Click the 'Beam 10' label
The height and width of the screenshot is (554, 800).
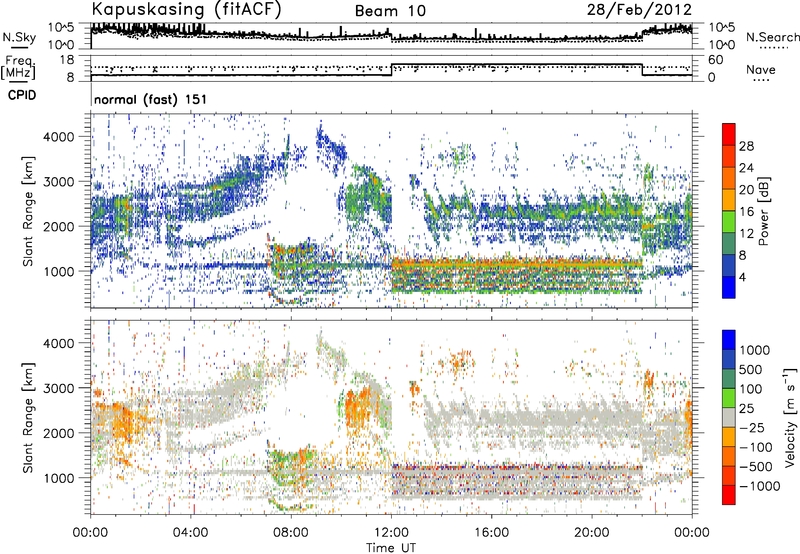pyautogui.click(x=390, y=11)
